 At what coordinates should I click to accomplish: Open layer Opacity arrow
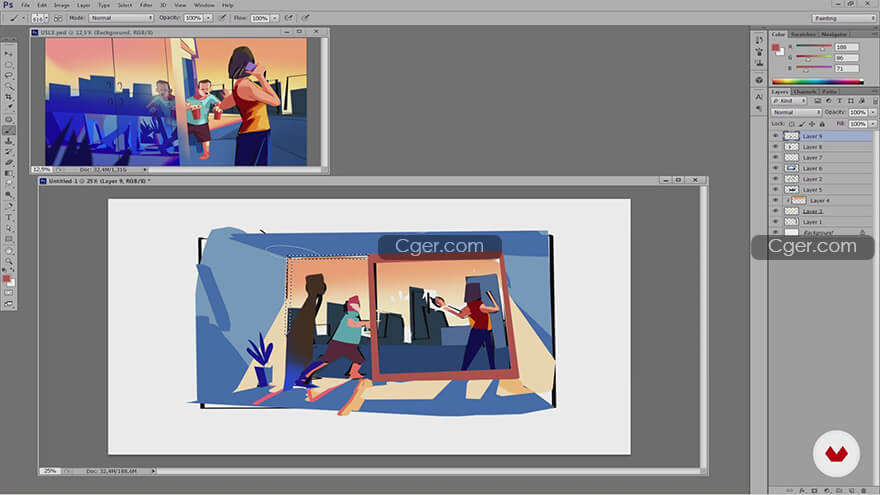point(873,112)
